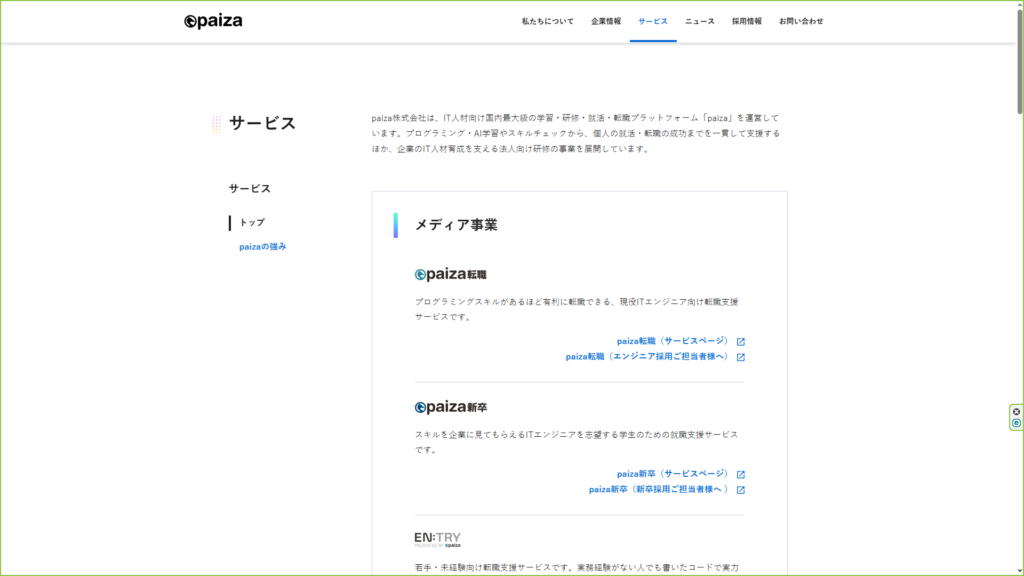The image size is (1024, 576).
Task: Open paiza転職（サービスページ） link
Action: [672, 341]
